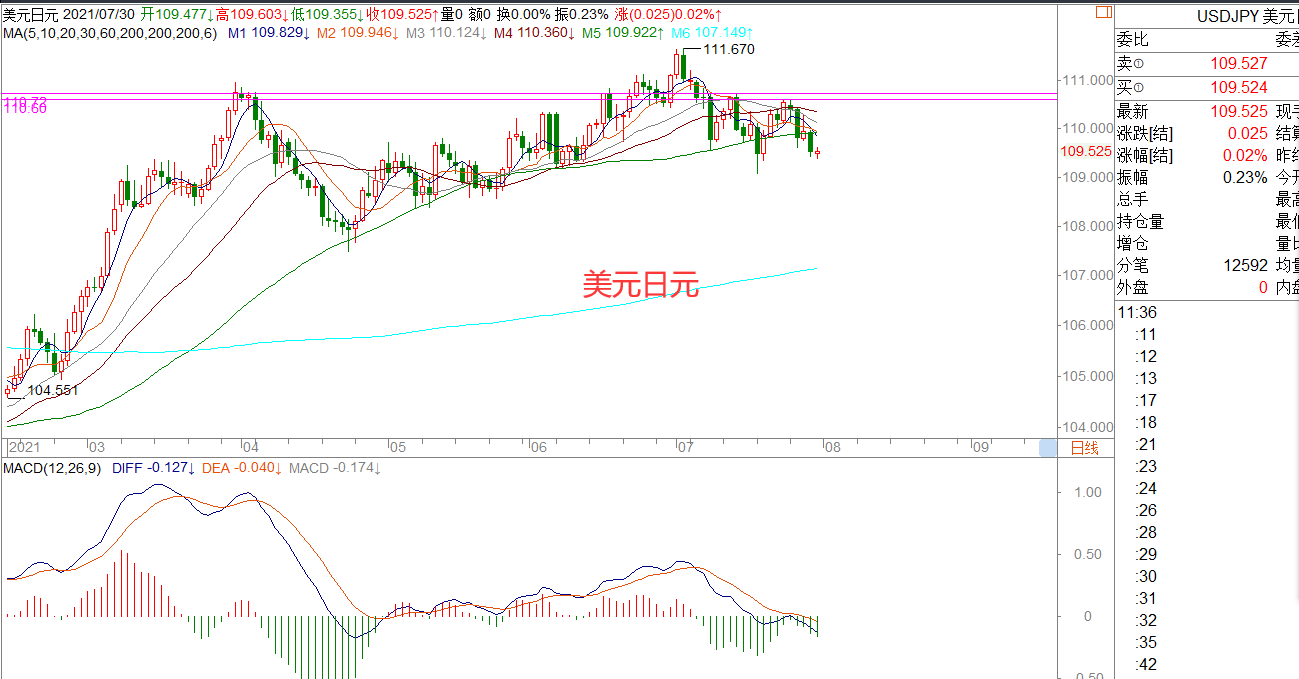
Task: Click the 08 month marker on timeline
Action: tap(832, 448)
